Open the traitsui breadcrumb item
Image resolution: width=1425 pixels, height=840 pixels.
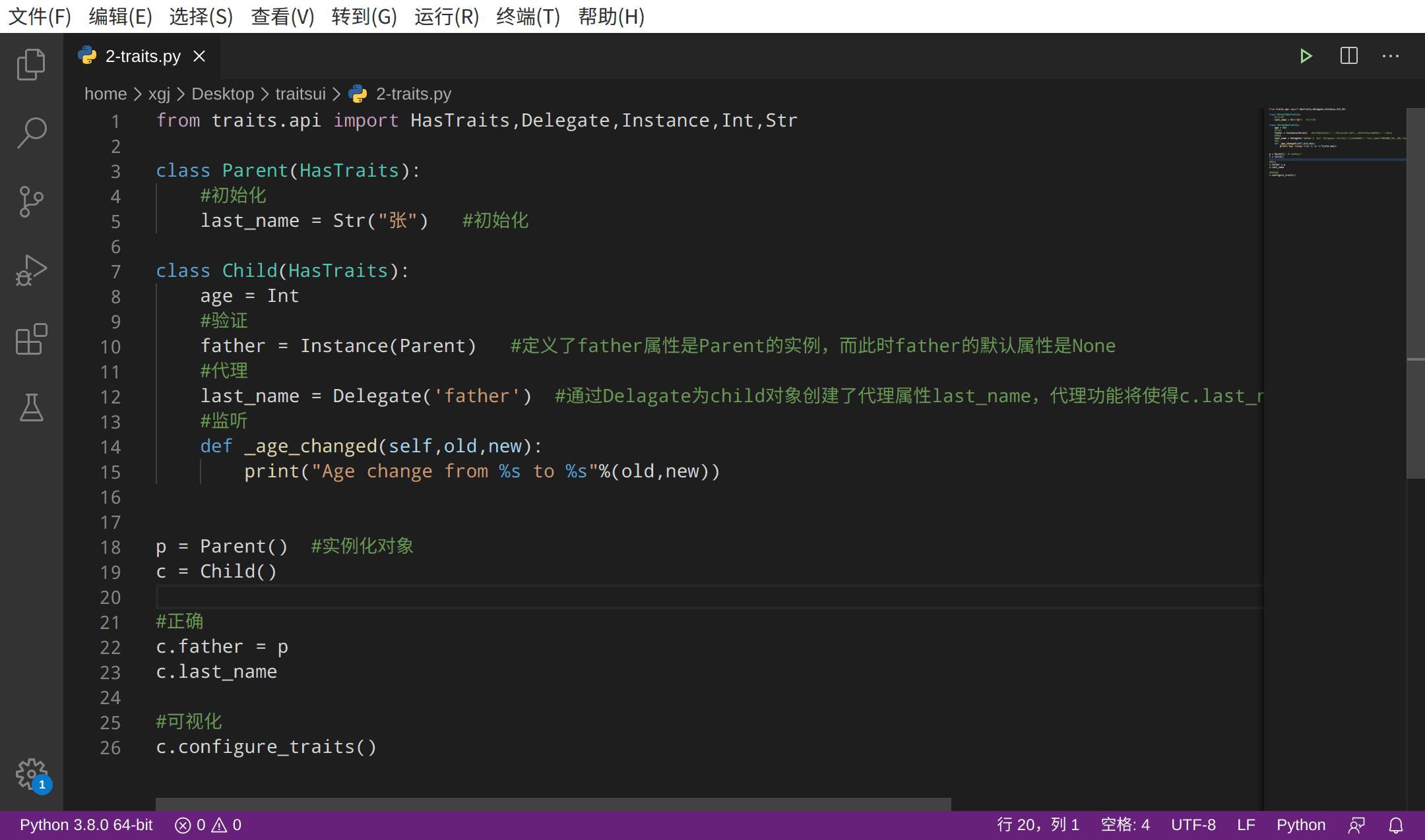tap(300, 94)
